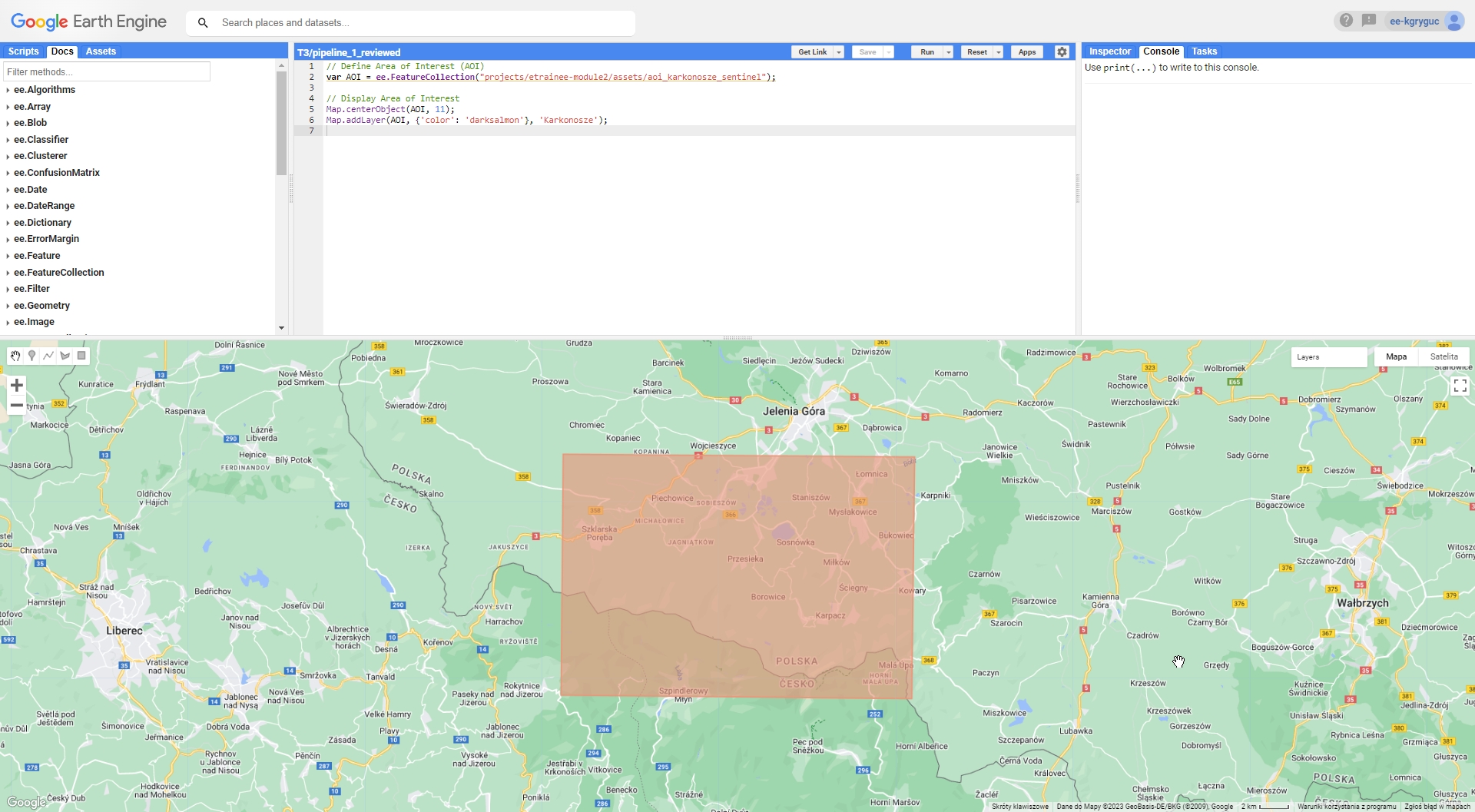Switch the map to Satelita view

1444,356
